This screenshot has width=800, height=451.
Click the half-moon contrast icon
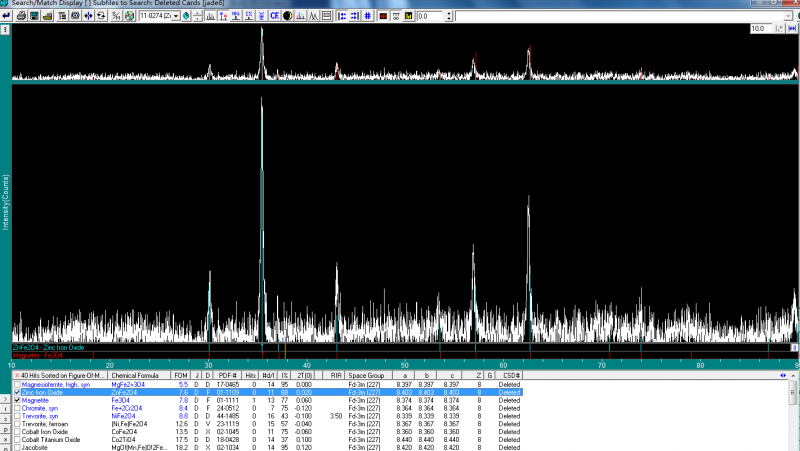point(287,16)
